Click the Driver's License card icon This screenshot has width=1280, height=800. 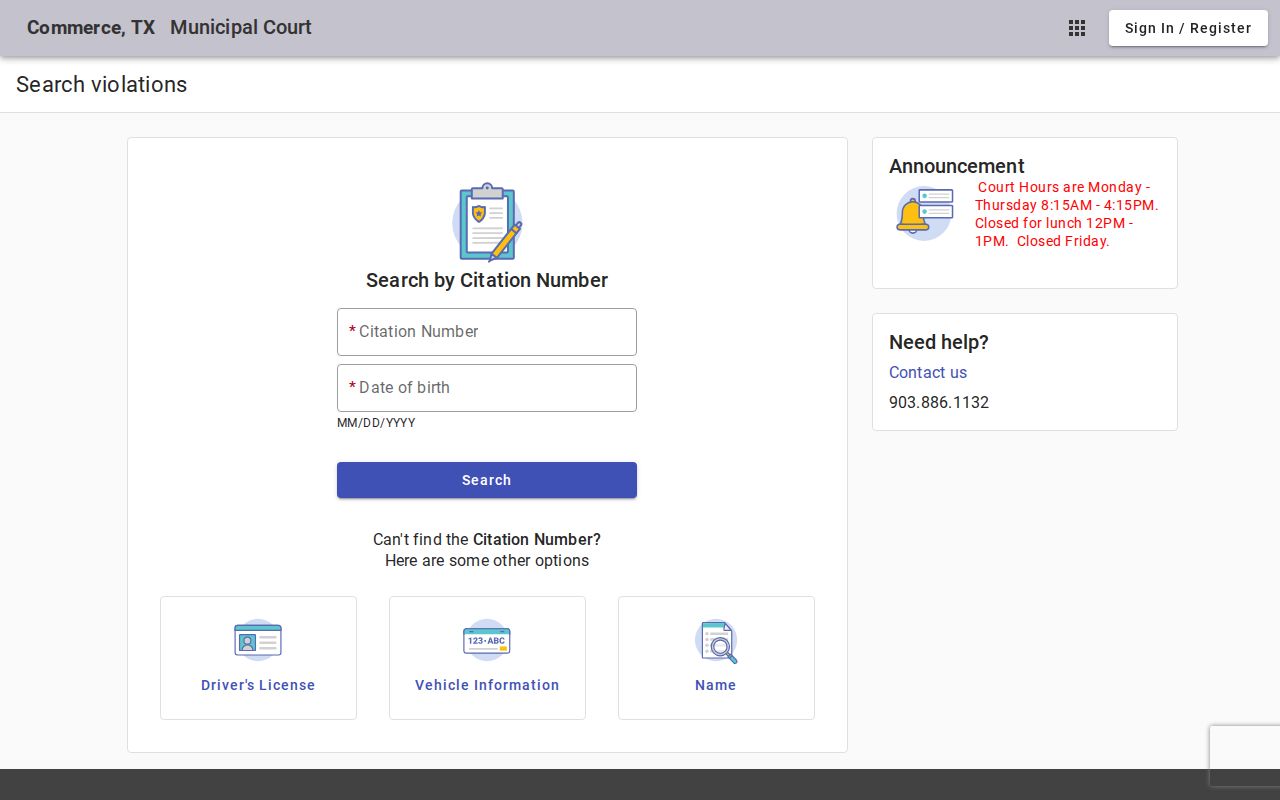(258, 640)
